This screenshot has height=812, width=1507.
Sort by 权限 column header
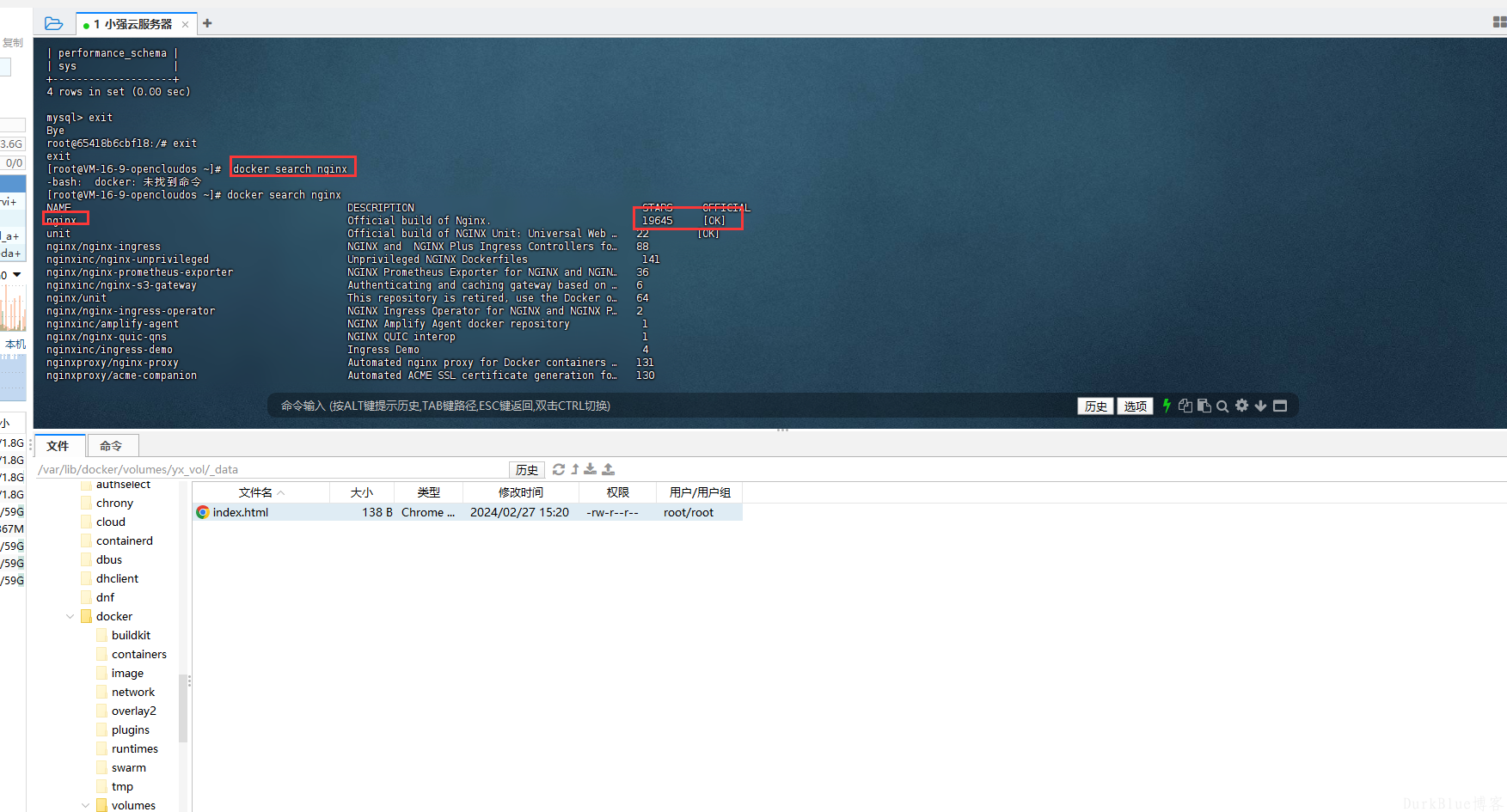(x=618, y=492)
